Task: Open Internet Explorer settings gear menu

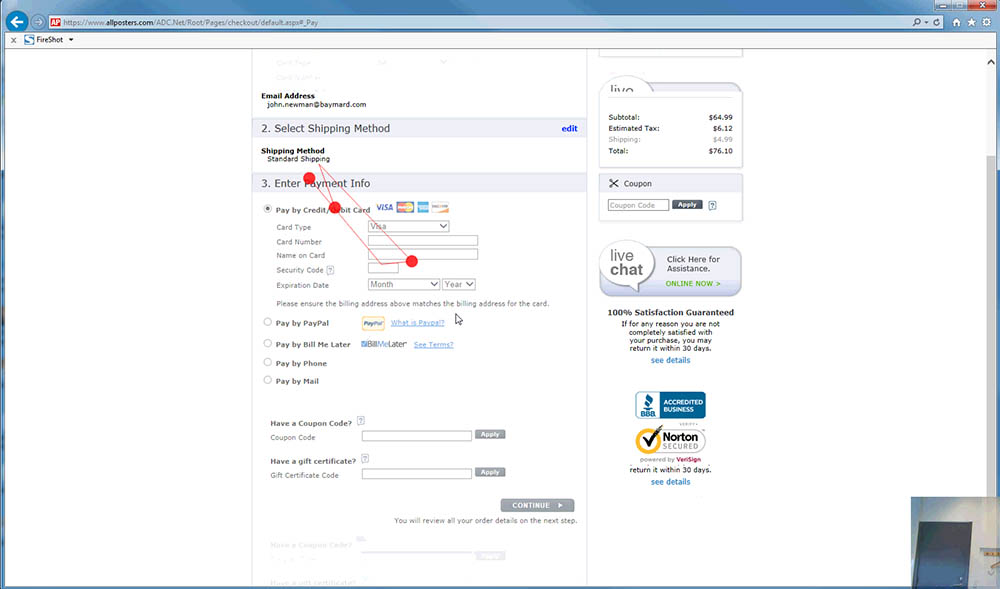Action: click(x=987, y=20)
